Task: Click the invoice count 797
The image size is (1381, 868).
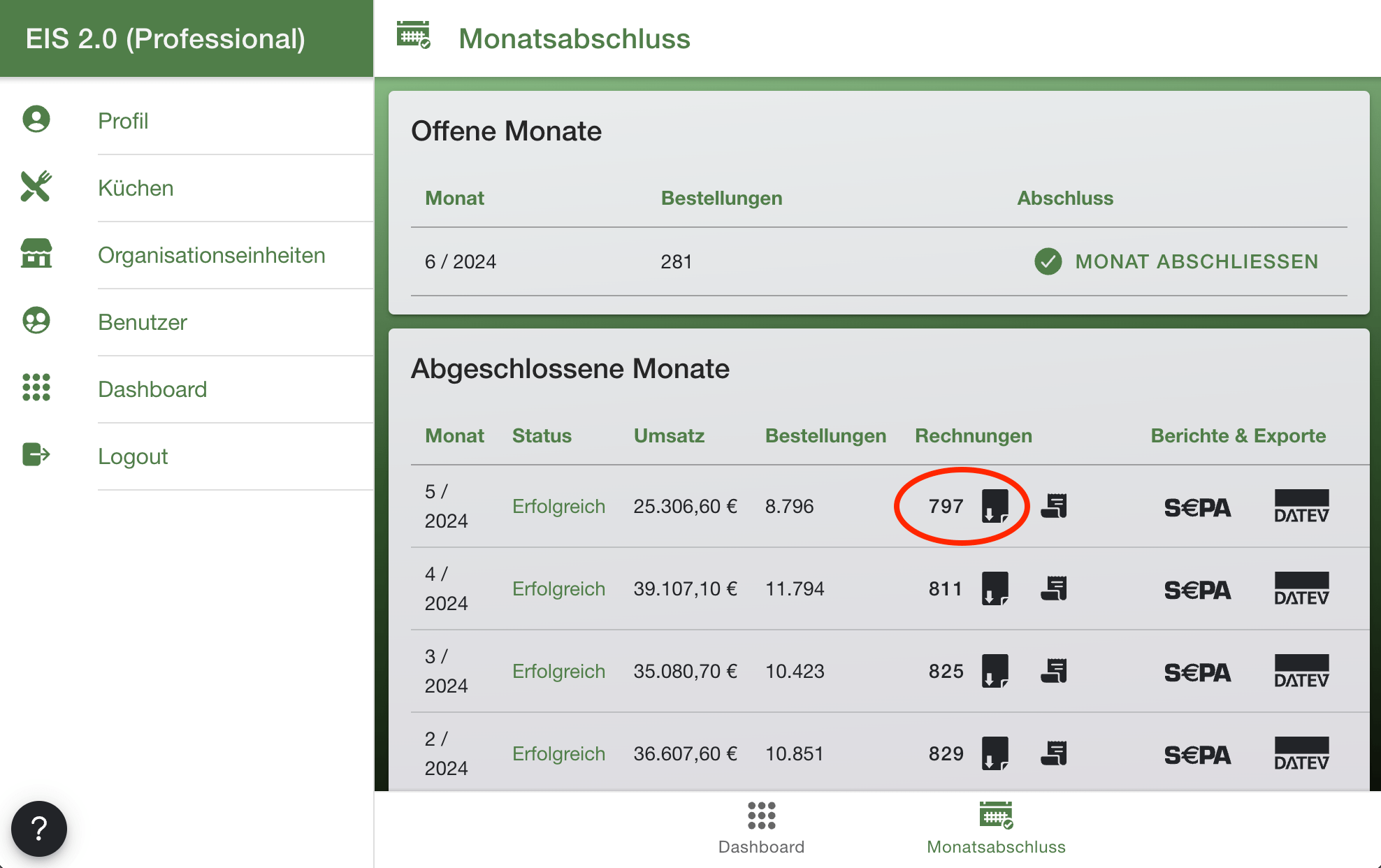Action: pos(946,506)
